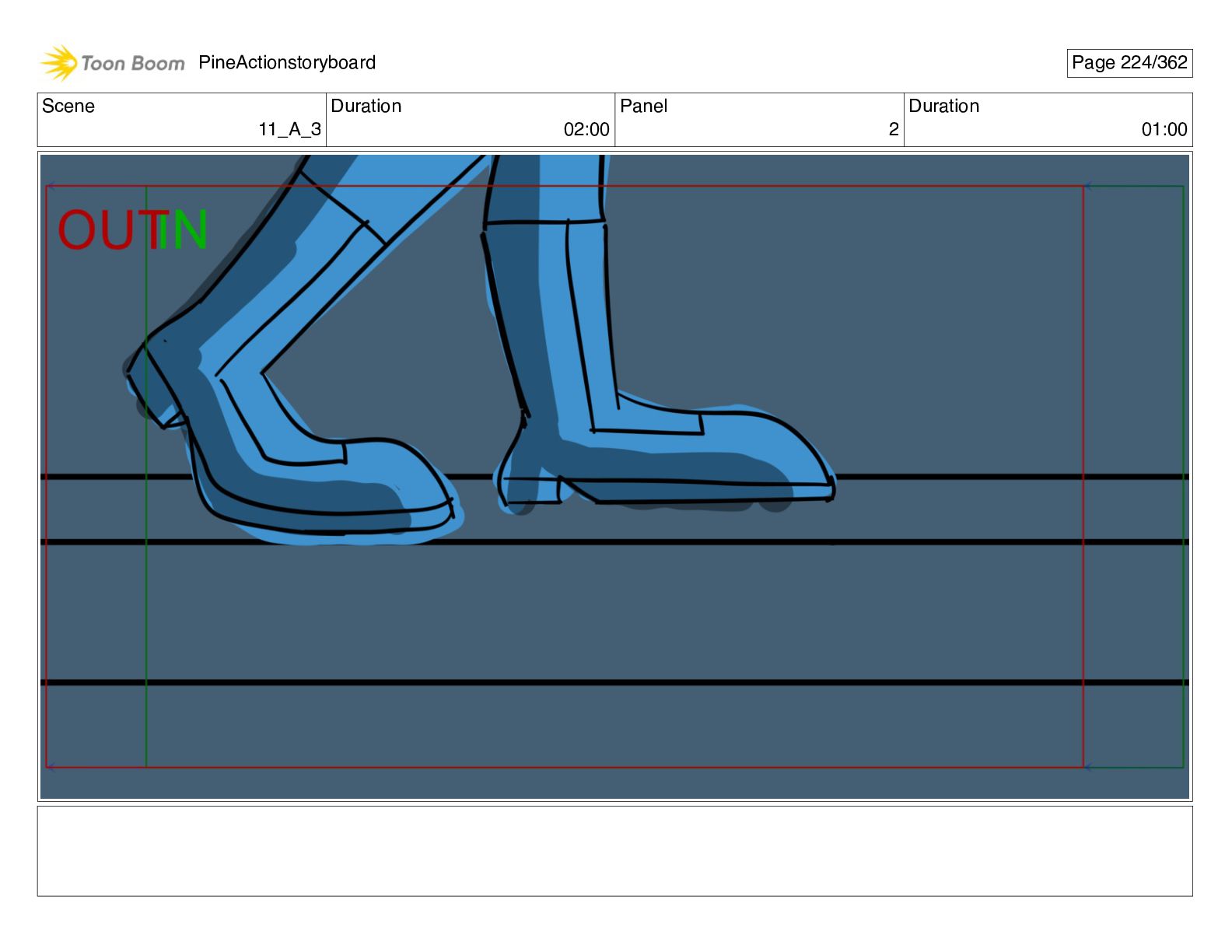The image size is (1232, 952).
Task: Click panel number 2
Action: [x=894, y=129]
